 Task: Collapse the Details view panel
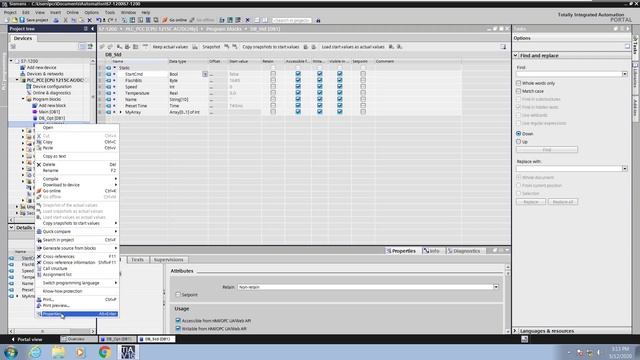(11, 227)
